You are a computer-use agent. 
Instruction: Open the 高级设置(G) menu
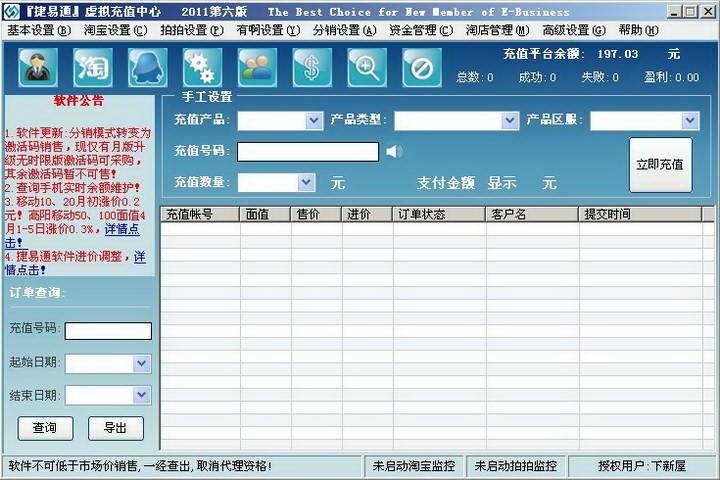pyautogui.click(x=574, y=30)
